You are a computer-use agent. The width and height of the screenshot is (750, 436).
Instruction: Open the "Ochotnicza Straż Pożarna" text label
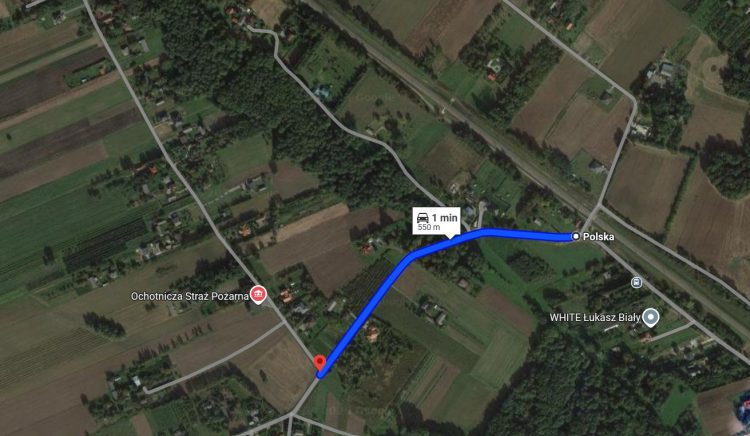[x=190, y=296]
